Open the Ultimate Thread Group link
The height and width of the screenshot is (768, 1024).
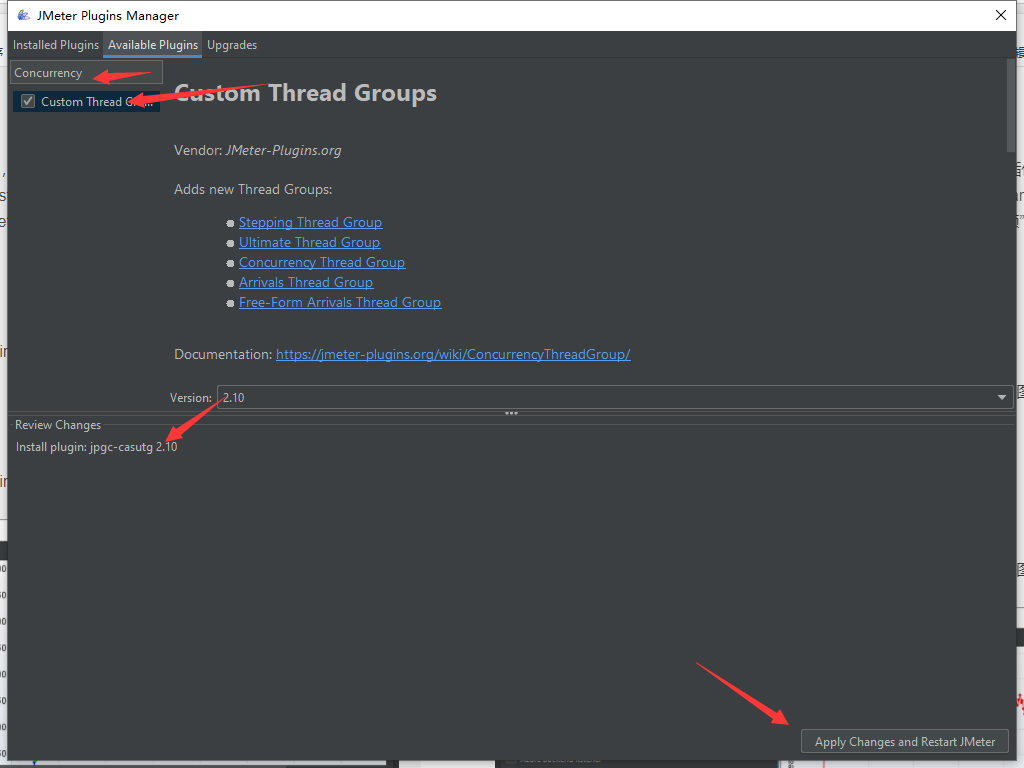pos(310,242)
